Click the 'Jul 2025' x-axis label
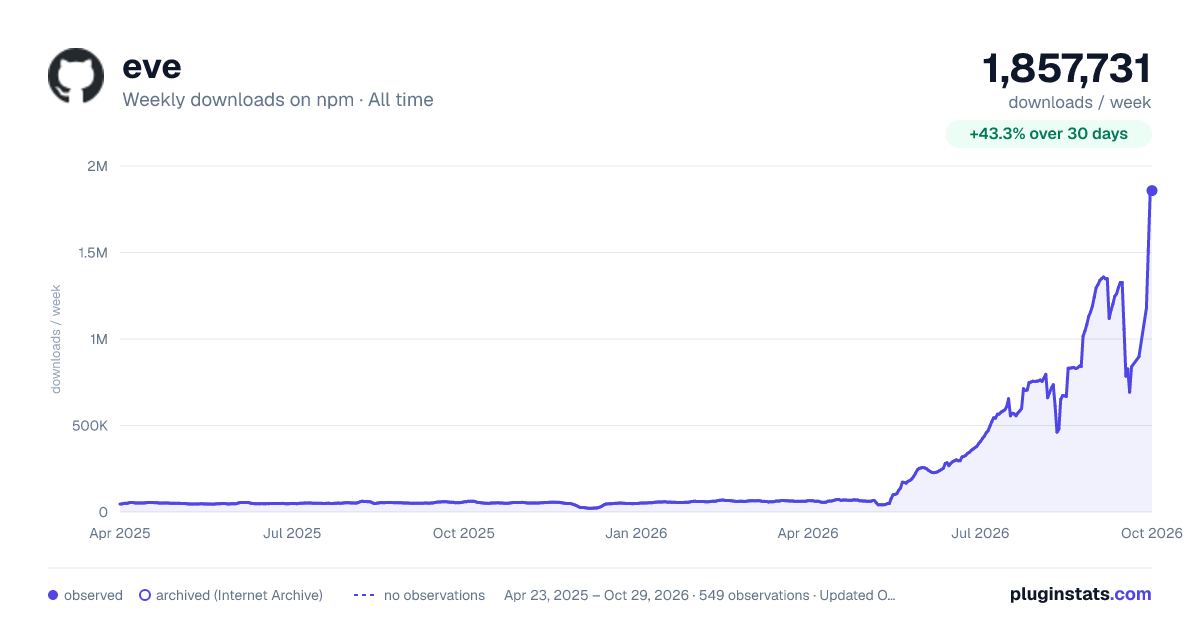The height and width of the screenshot is (630, 1200). pyautogui.click(x=292, y=533)
